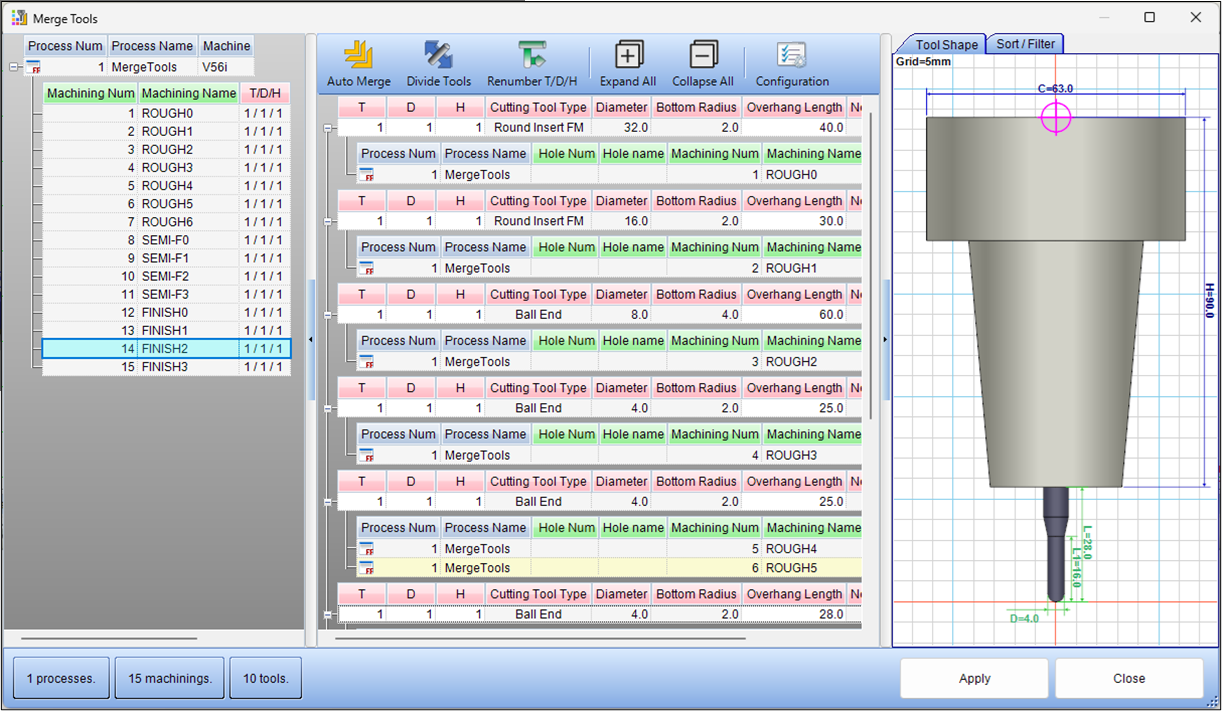Image resolution: width=1222 pixels, height=711 pixels.
Task: Click the process icon beside MergeTools in the left tree
Action: (33, 68)
